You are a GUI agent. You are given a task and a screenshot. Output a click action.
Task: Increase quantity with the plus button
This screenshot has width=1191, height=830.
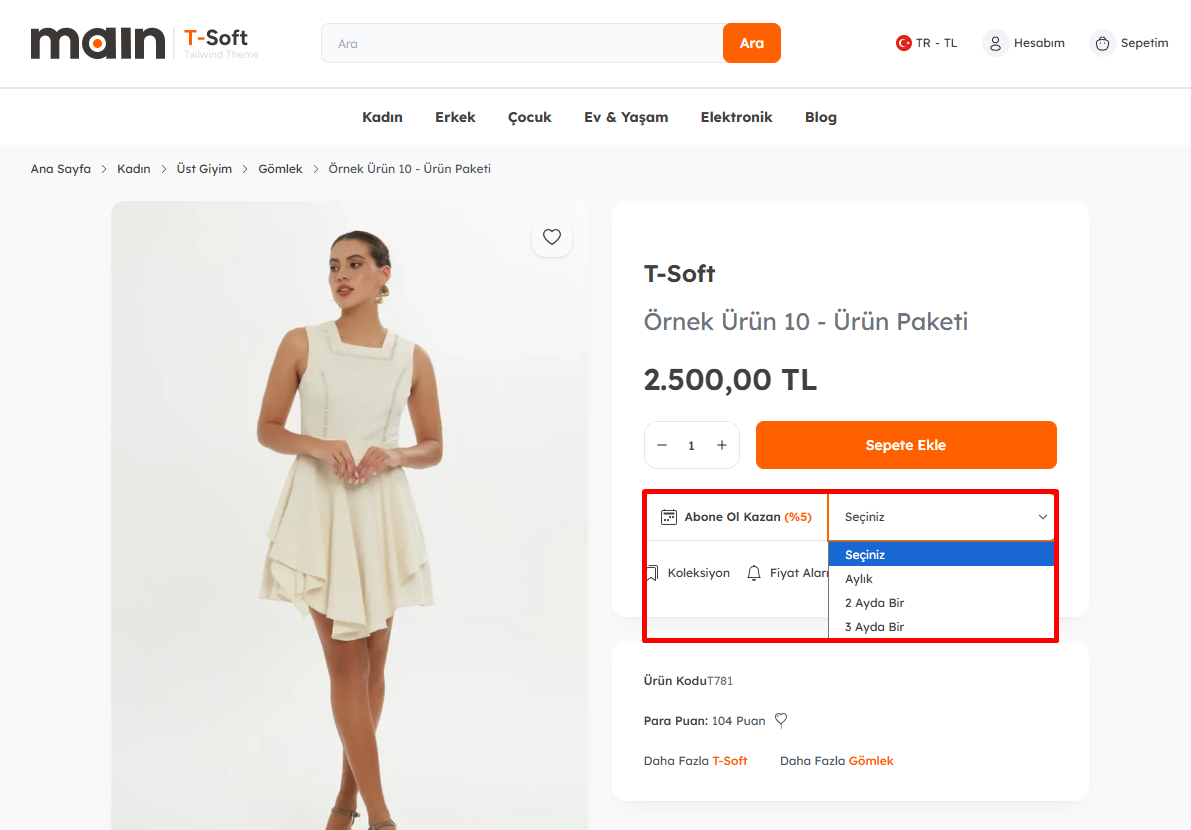tap(722, 445)
